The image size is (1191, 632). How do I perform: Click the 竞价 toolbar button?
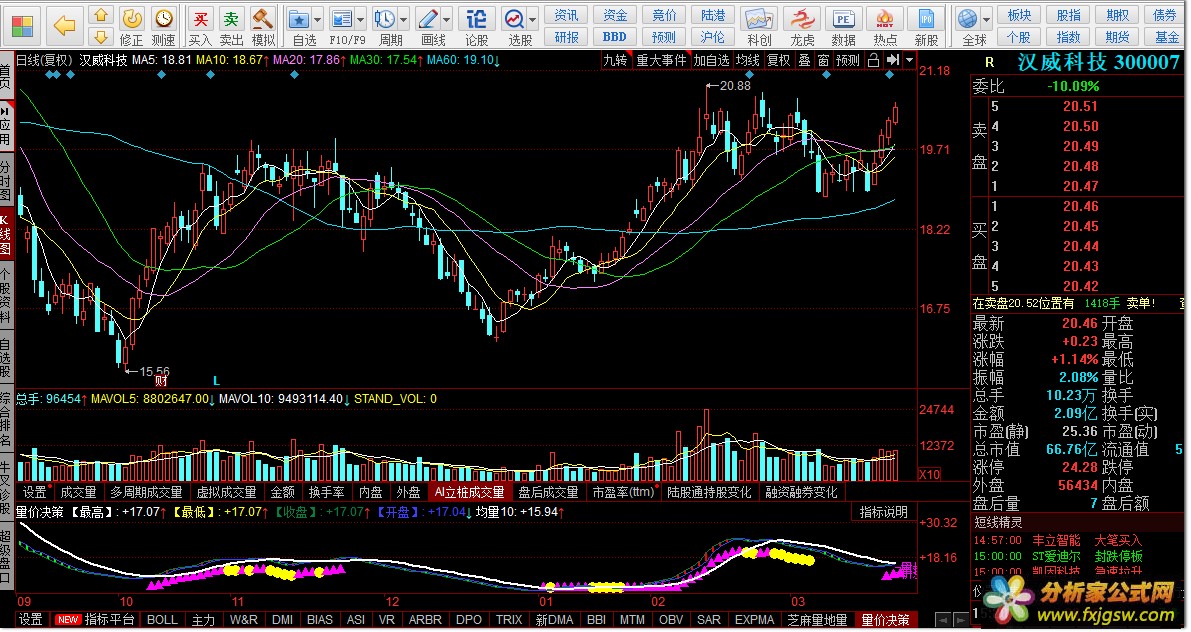[x=664, y=15]
